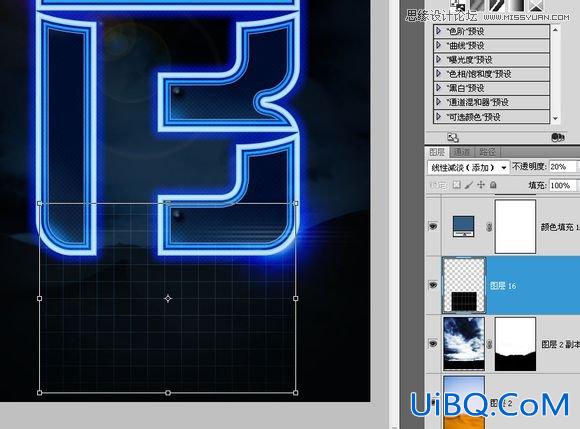580x429 pixels.
Task: Click transform handle at left middle edge
Action: (x=40, y=298)
